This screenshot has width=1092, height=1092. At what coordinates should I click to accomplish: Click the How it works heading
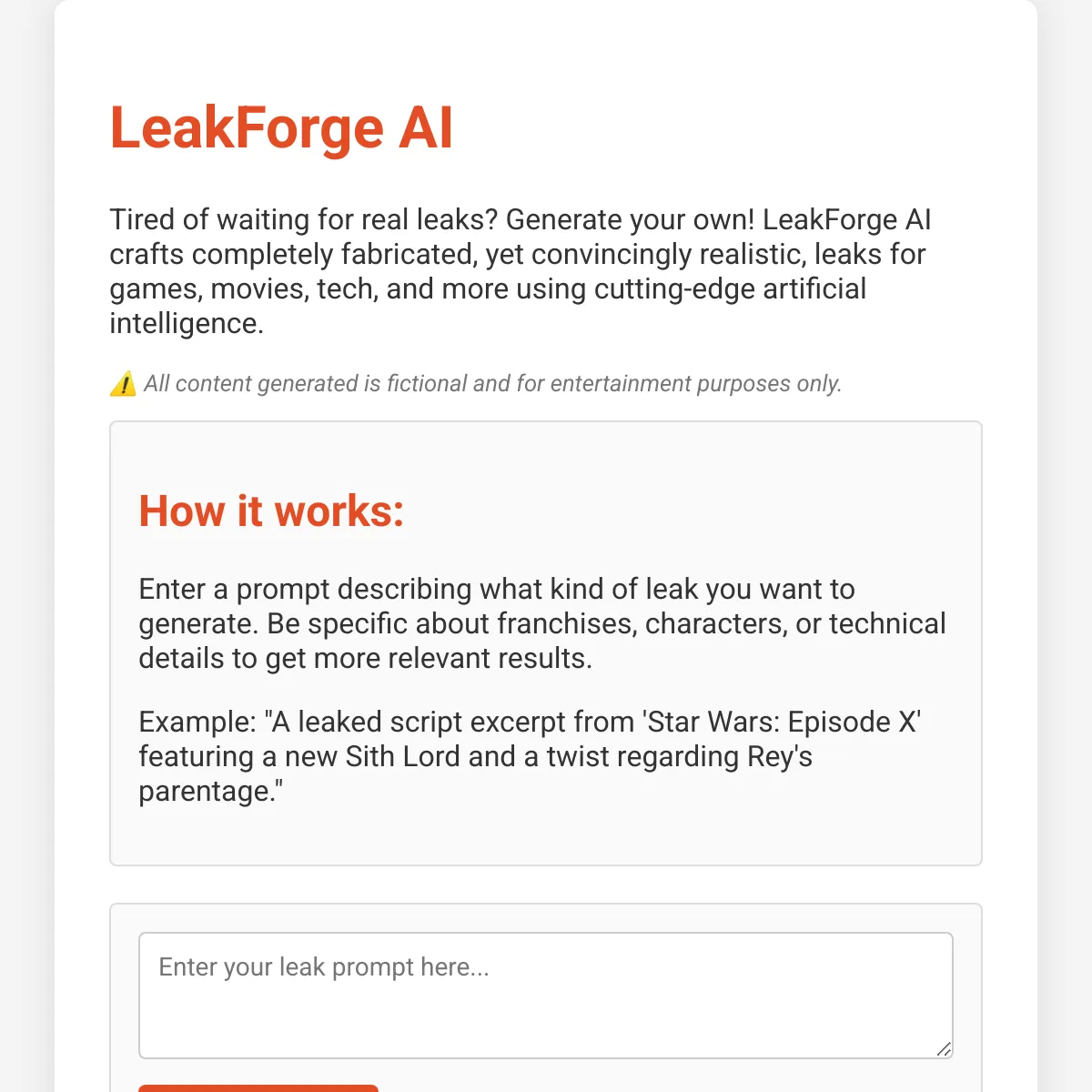pos(271,511)
